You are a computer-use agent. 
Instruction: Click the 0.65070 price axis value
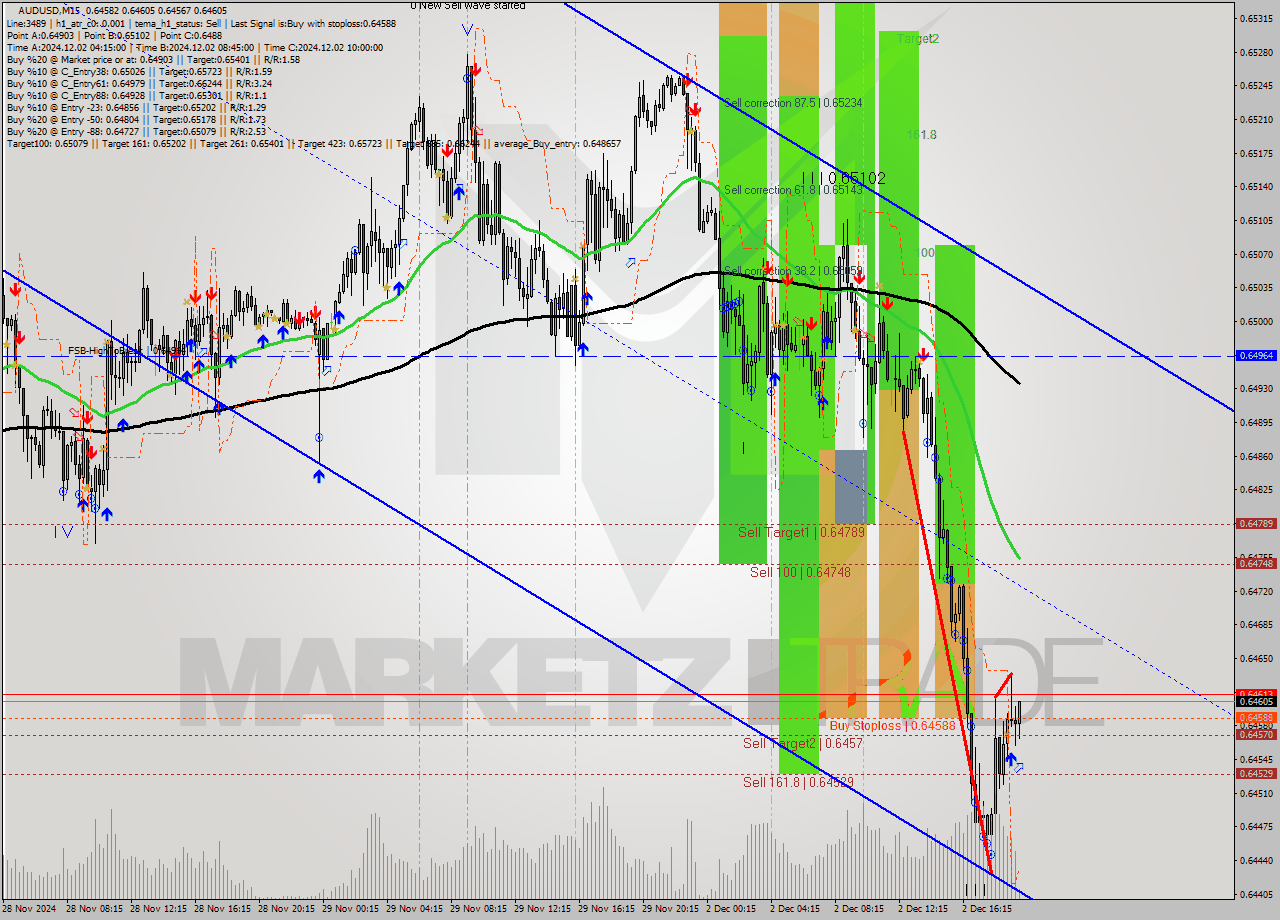tap(1256, 254)
